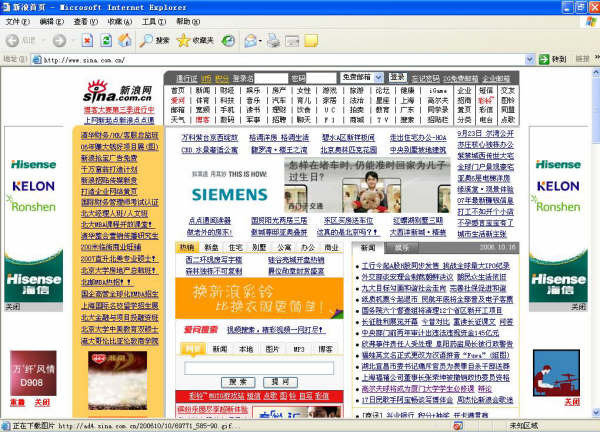This screenshot has height=432, width=600.
Task: Click the 爱问 web search text box
Action: click(x=259, y=368)
